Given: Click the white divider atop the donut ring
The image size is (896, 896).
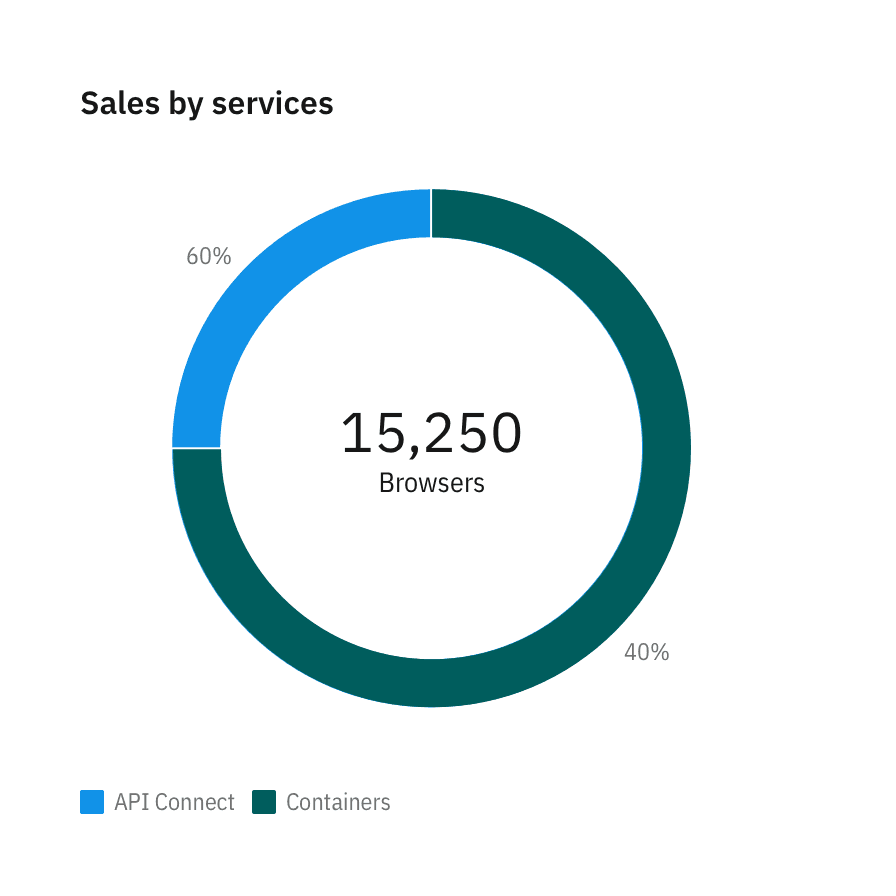Looking at the screenshot, I should pyautogui.click(x=431, y=213).
